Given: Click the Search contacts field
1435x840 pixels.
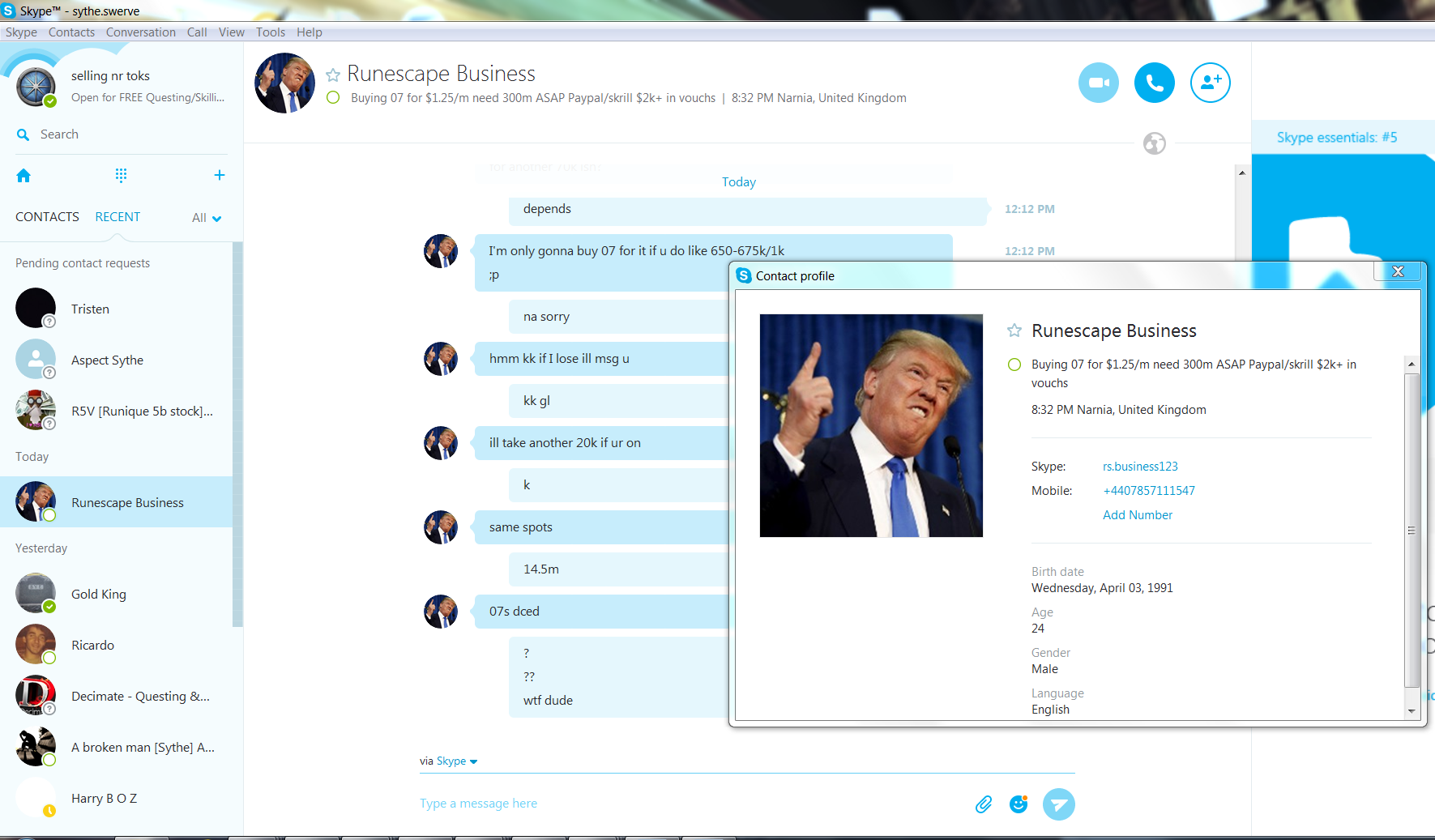Looking at the screenshot, I should pos(122,134).
